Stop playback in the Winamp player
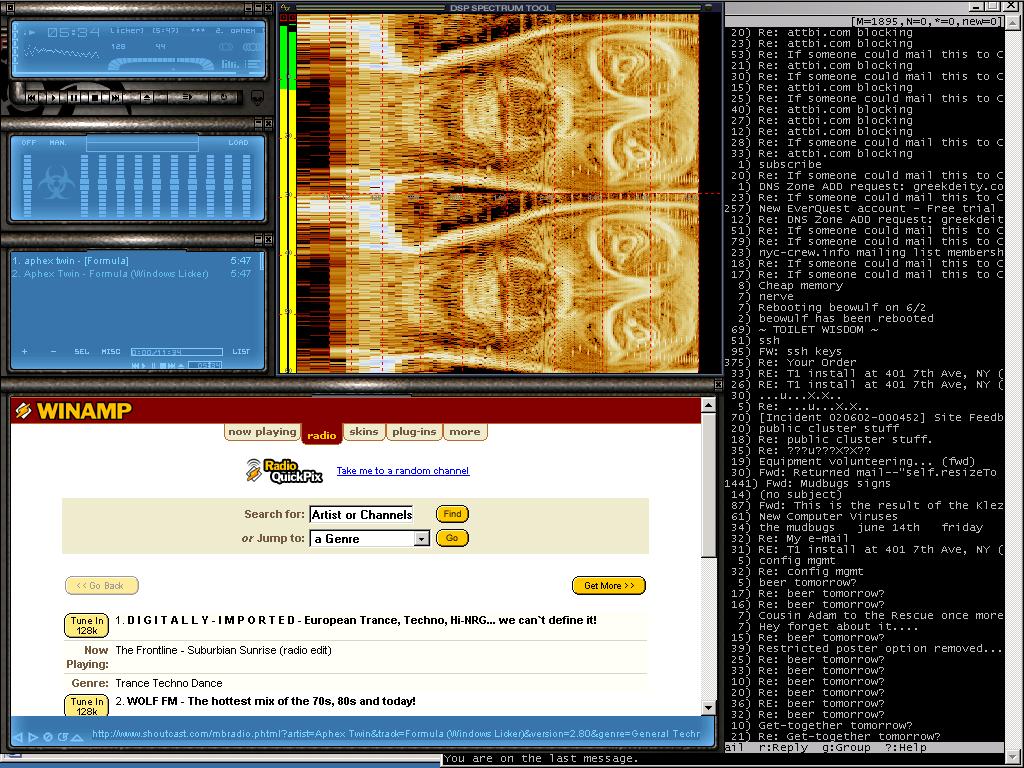1024x768 pixels. [95, 98]
